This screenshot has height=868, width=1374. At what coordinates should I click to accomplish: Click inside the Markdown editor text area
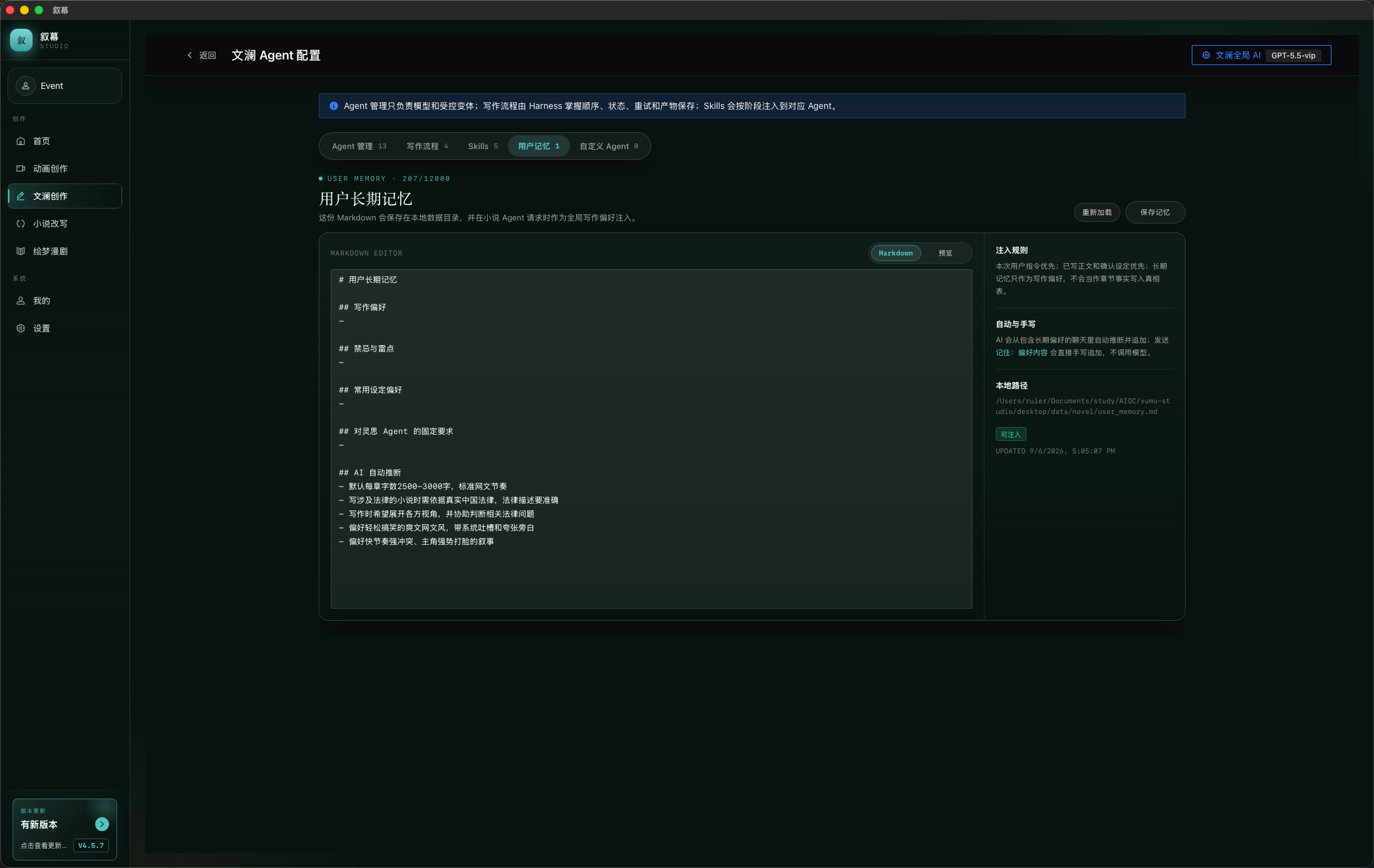[651, 439]
